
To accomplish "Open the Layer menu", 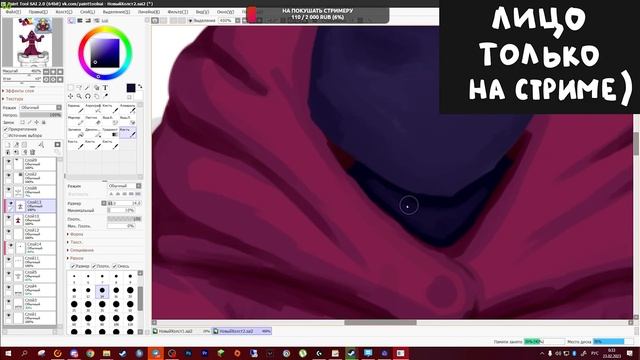I will [x=87, y=12].
